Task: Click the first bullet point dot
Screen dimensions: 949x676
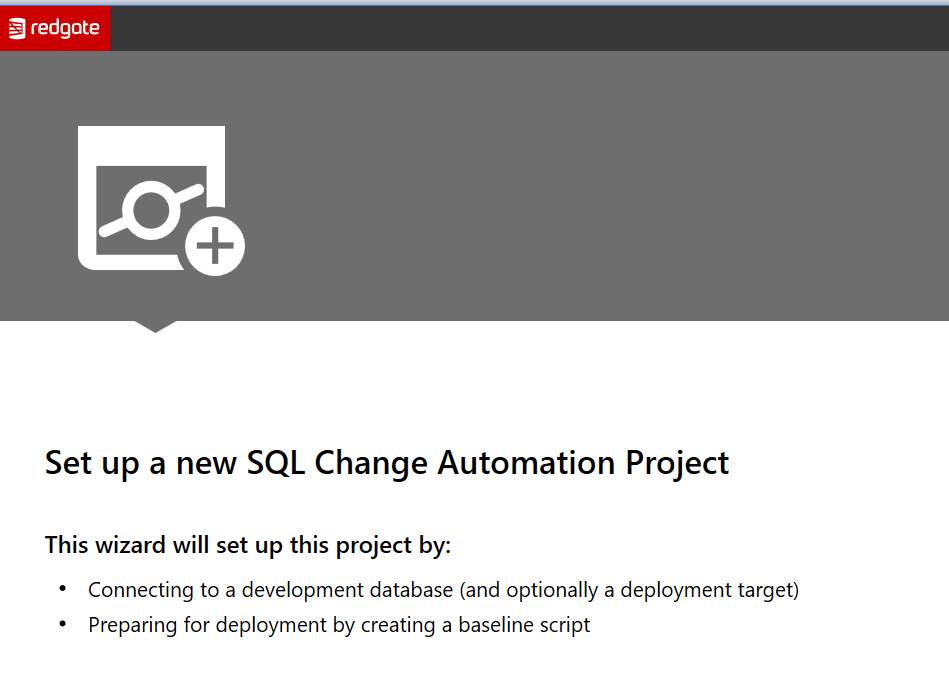Action: click(x=63, y=588)
